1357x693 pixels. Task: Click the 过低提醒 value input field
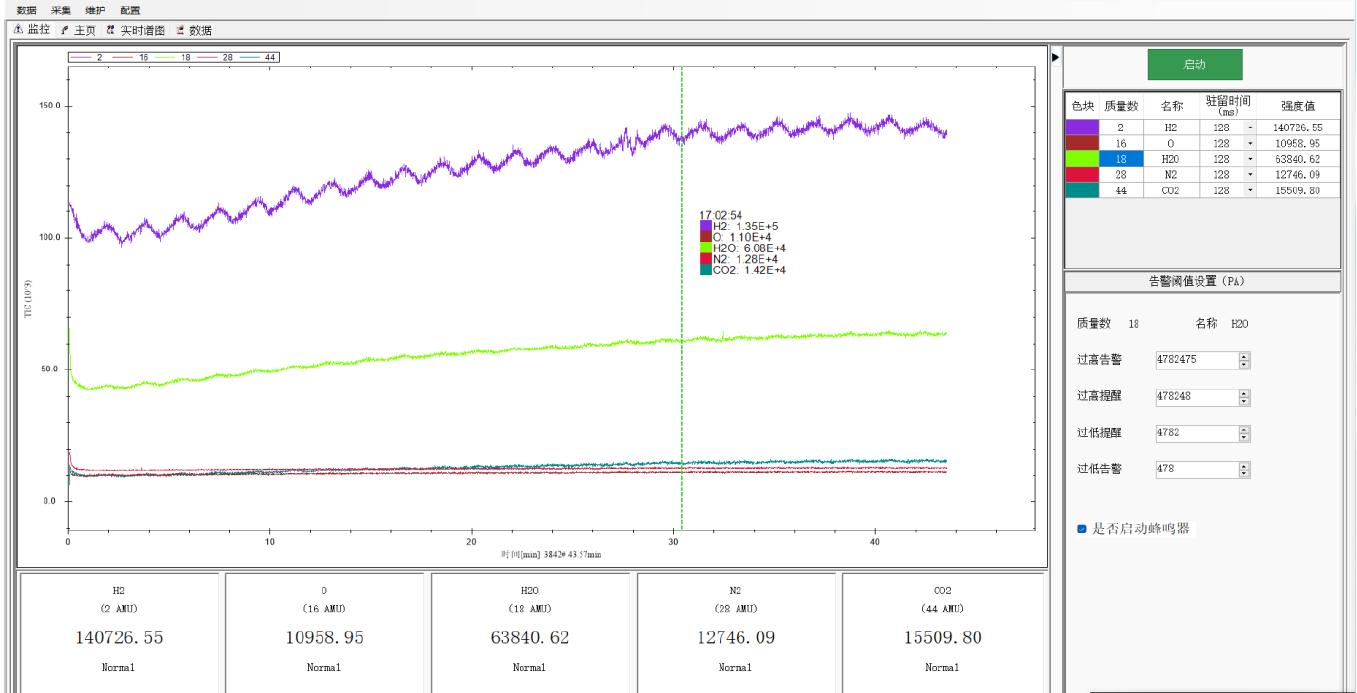(x=1195, y=434)
